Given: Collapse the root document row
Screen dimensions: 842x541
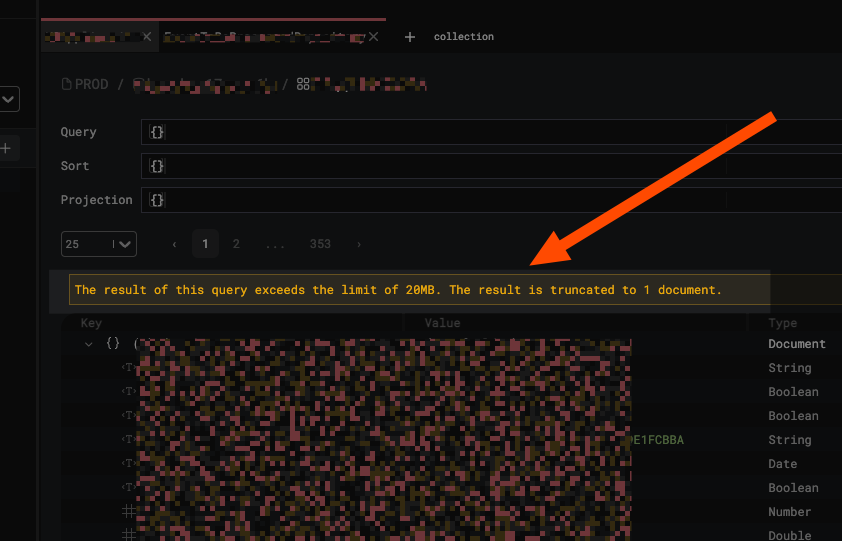Looking at the screenshot, I should [89, 344].
